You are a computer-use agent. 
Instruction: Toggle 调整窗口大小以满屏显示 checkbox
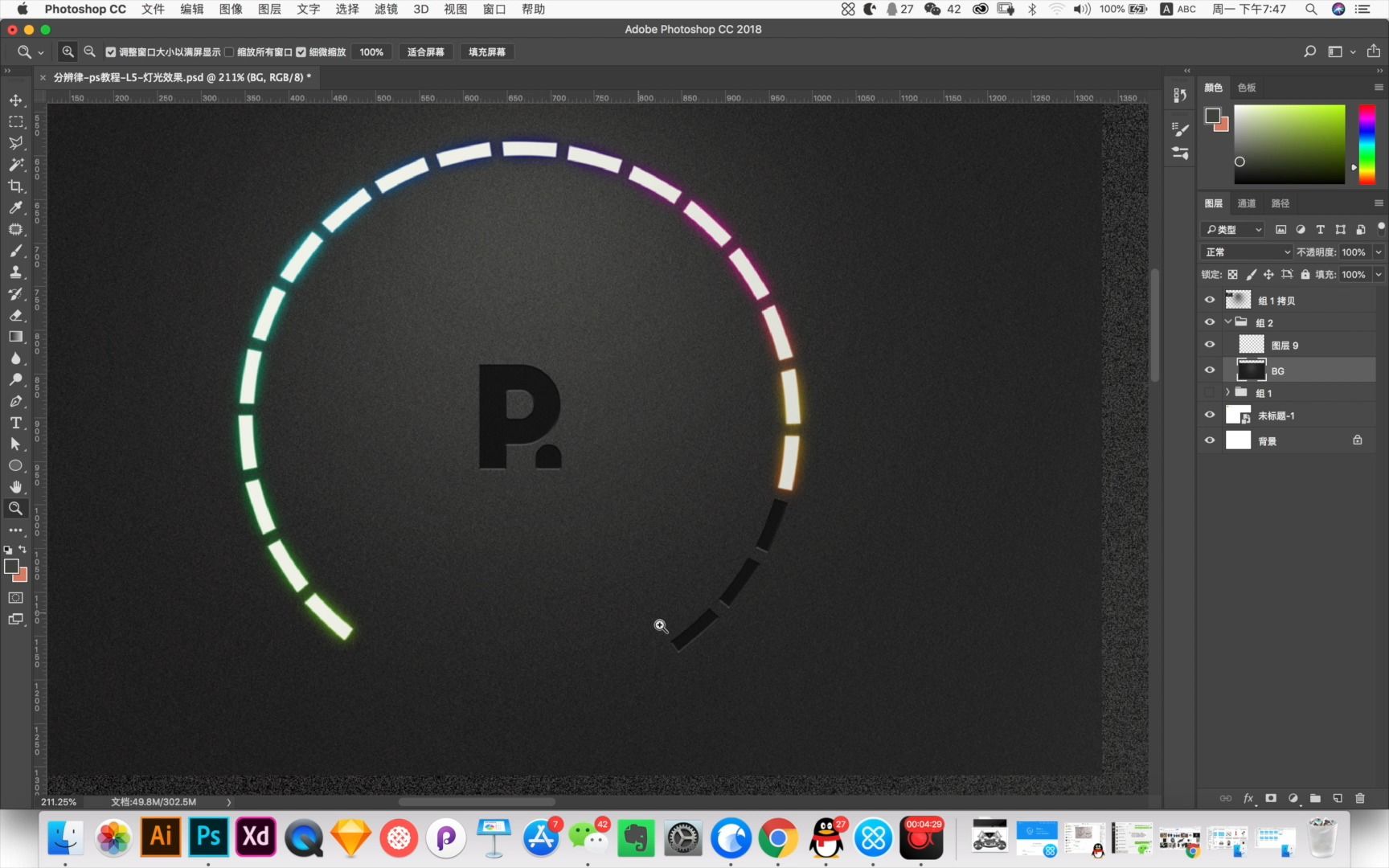coord(111,51)
